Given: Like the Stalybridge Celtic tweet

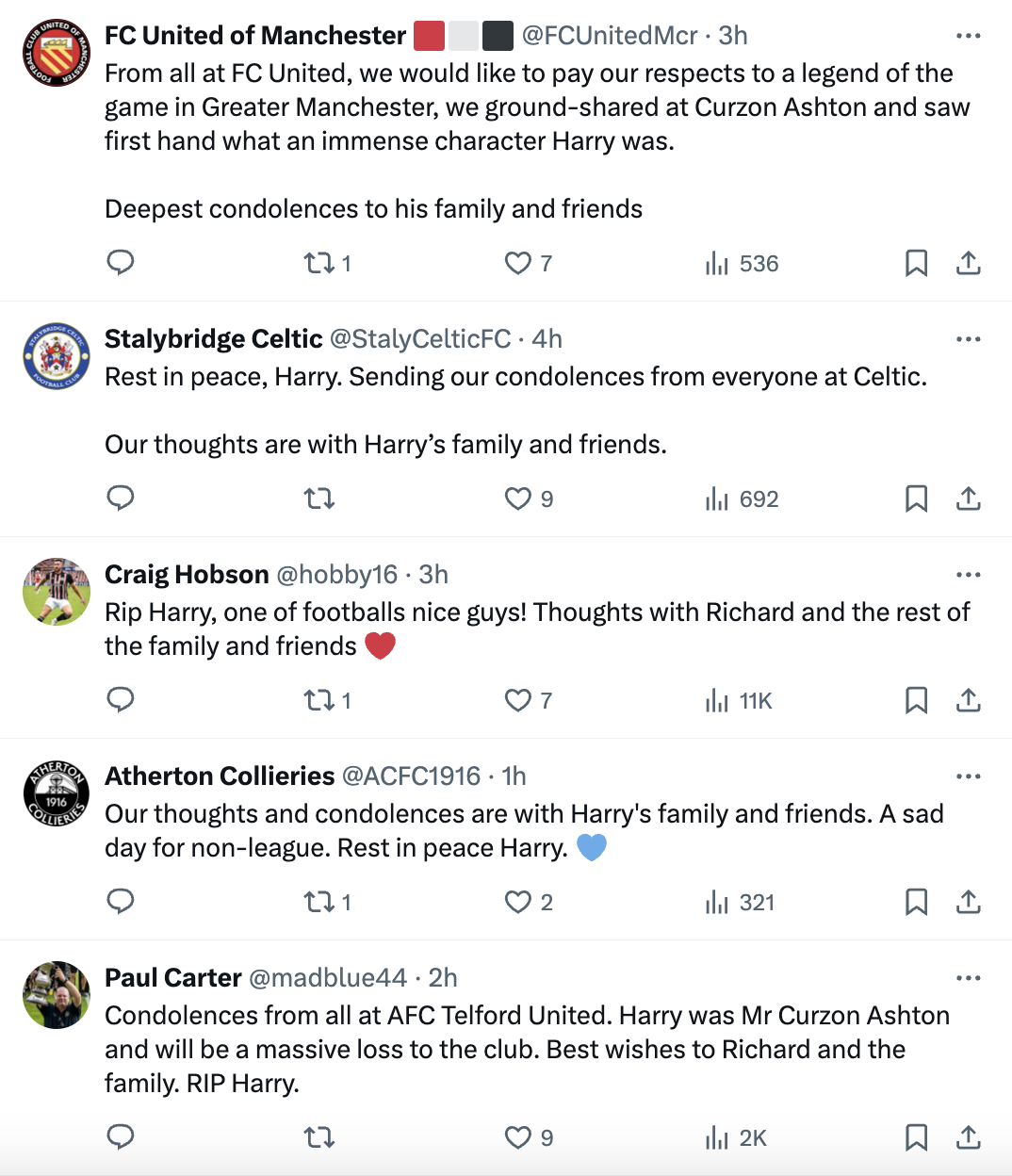Looking at the screenshot, I should [x=518, y=498].
